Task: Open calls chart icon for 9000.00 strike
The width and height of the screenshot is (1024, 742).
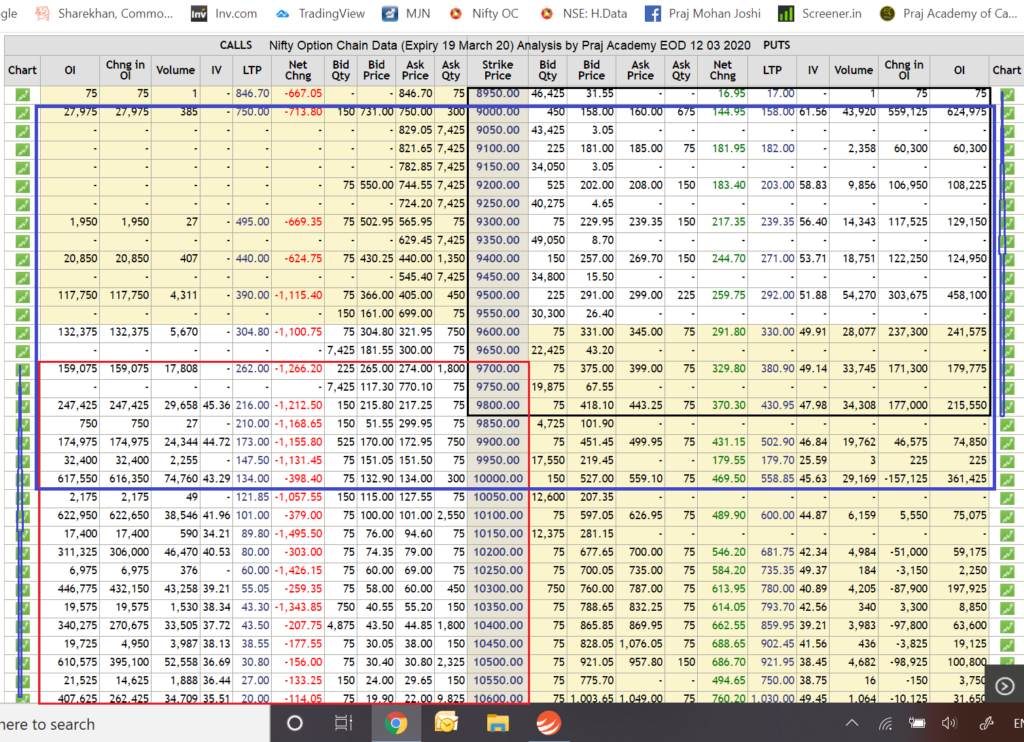Action: (x=22, y=112)
